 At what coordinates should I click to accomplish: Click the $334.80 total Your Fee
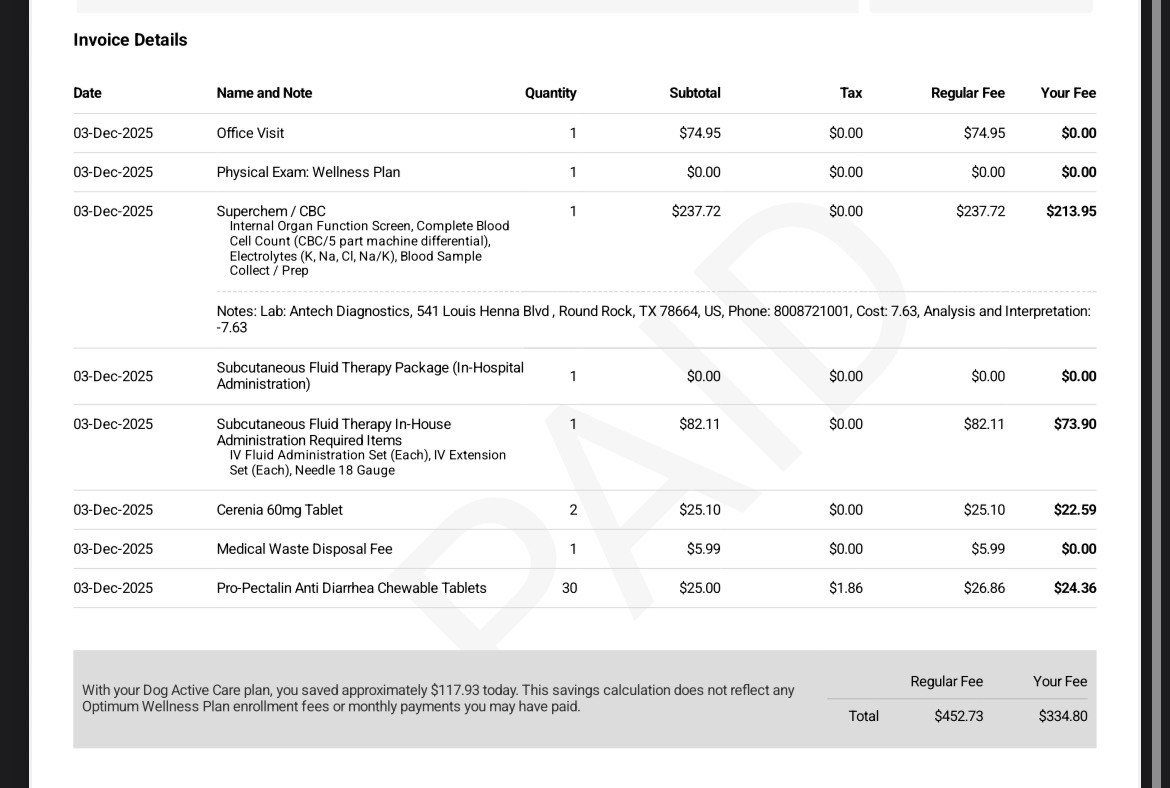(x=1062, y=716)
